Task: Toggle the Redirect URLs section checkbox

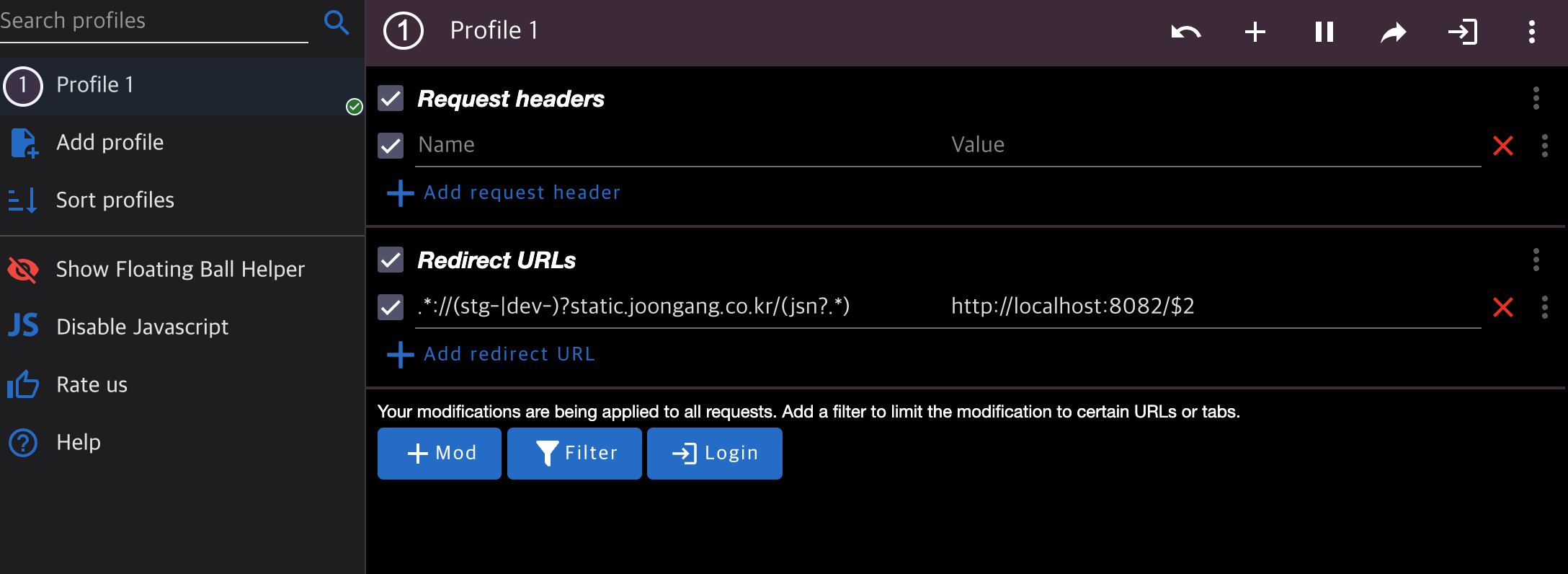Action: [x=391, y=260]
